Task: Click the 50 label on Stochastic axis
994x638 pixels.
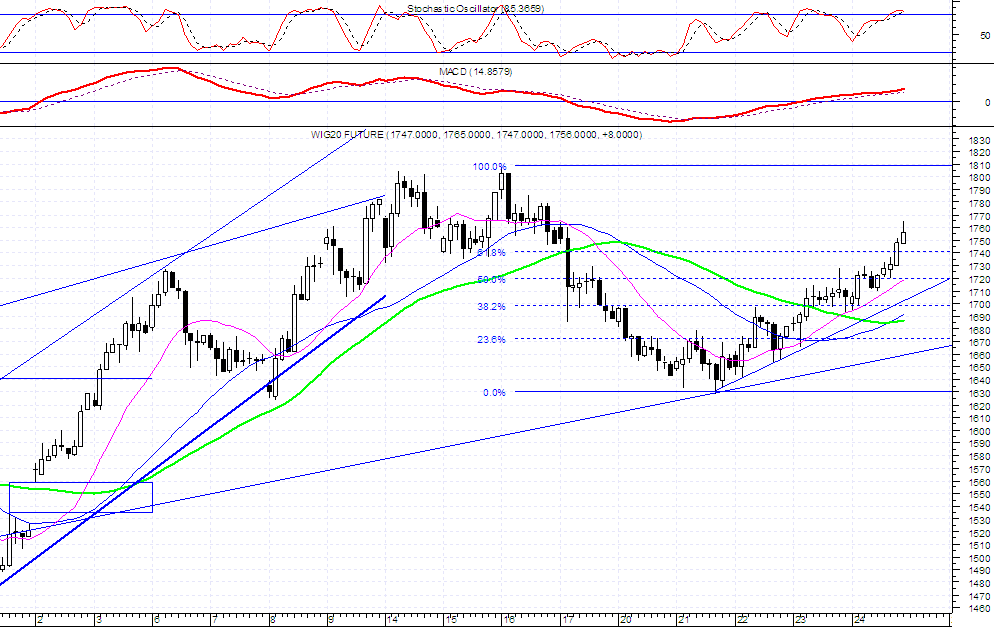Action: [x=984, y=36]
